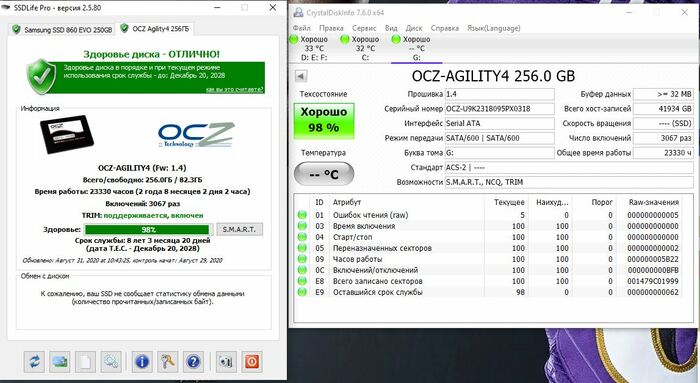Click the Хорошо 98 % health status button
This screenshot has width=700, height=383.
click(x=324, y=121)
